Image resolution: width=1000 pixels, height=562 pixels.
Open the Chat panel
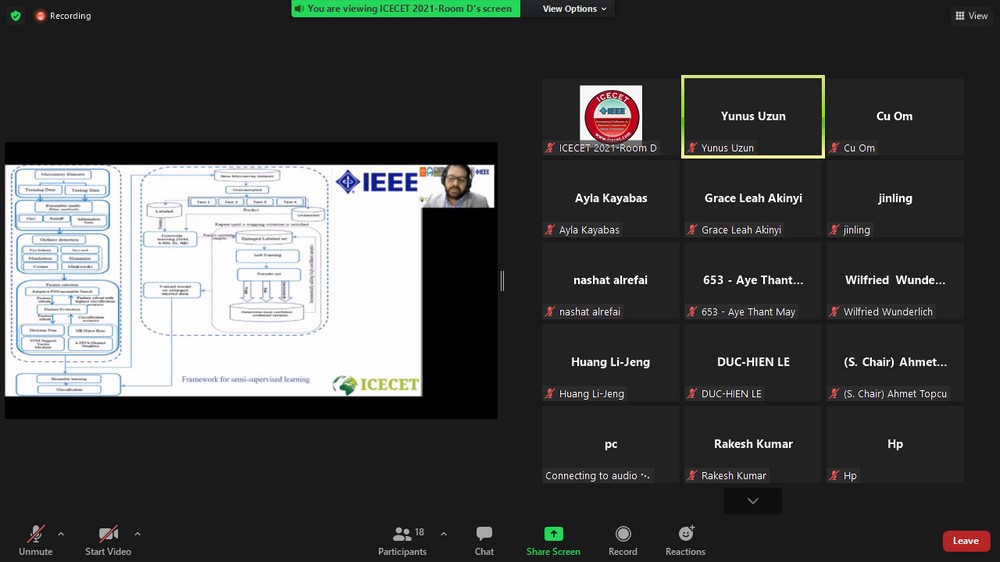click(484, 540)
